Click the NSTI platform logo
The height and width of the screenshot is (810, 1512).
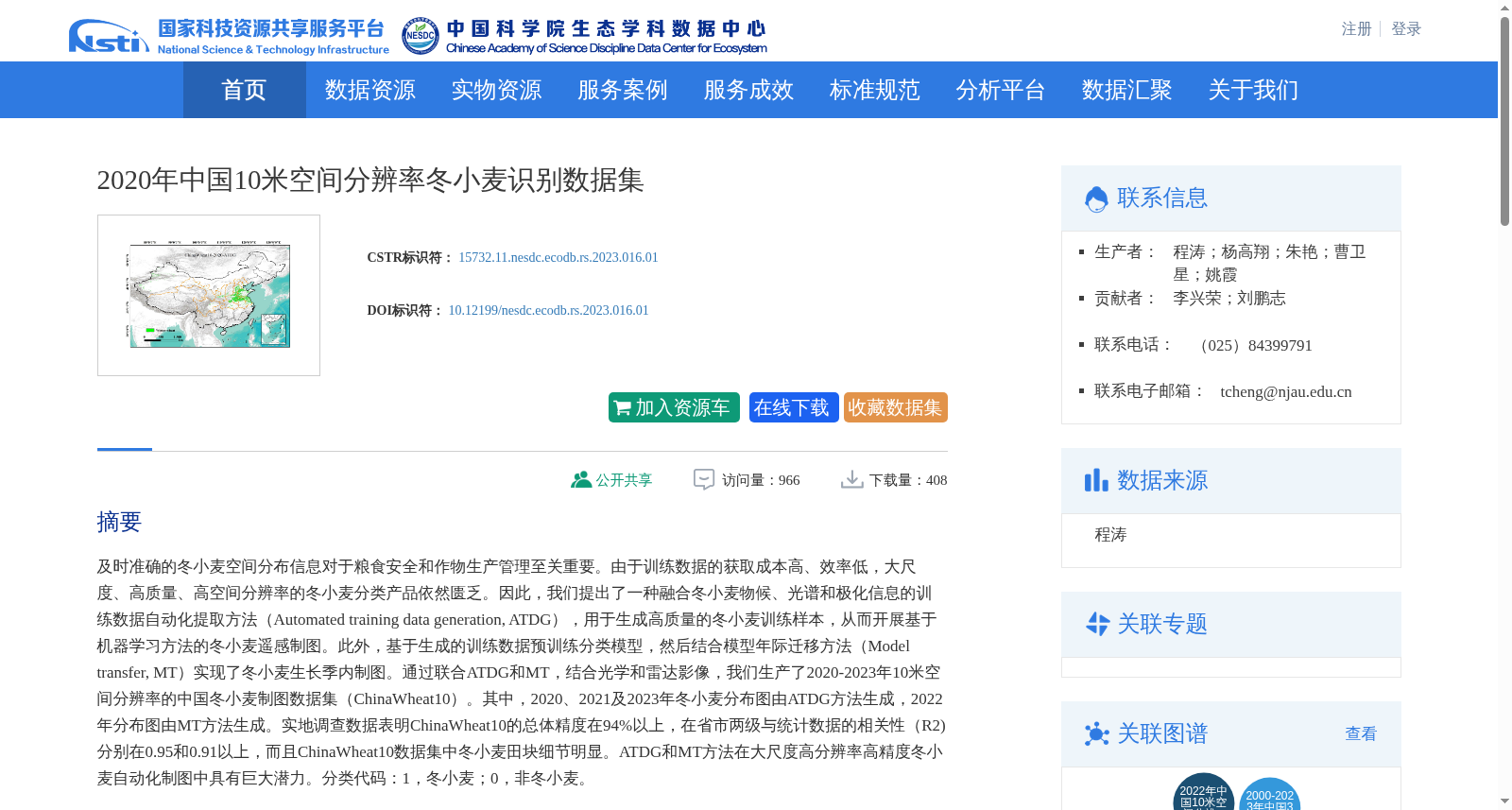[229, 36]
